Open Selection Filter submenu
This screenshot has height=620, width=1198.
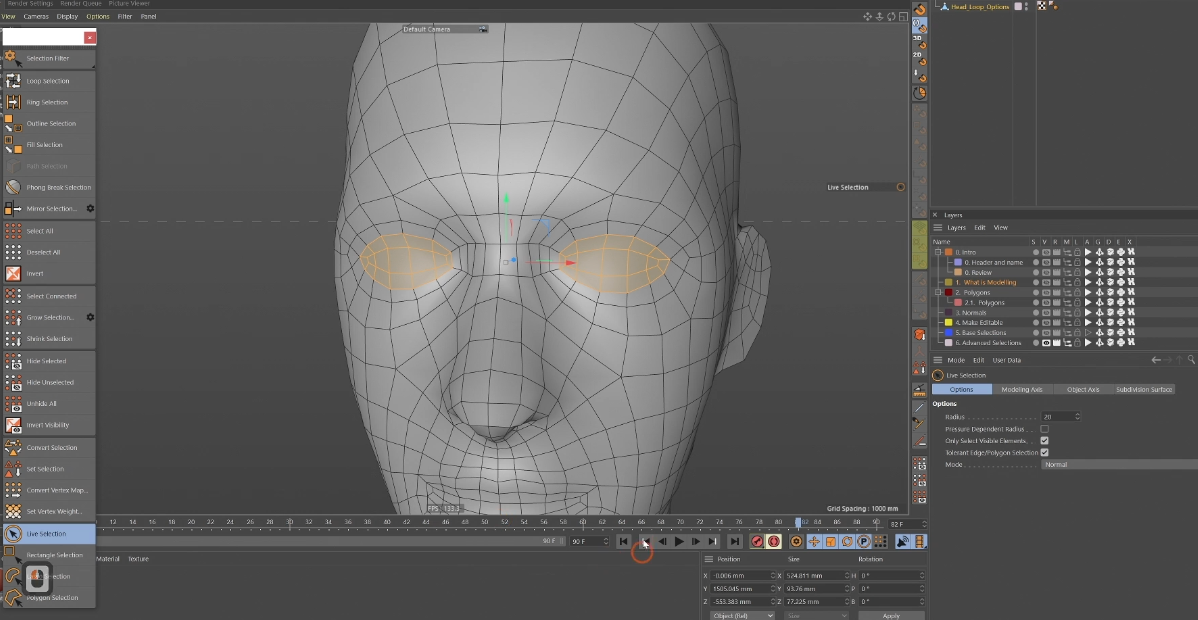point(49,58)
